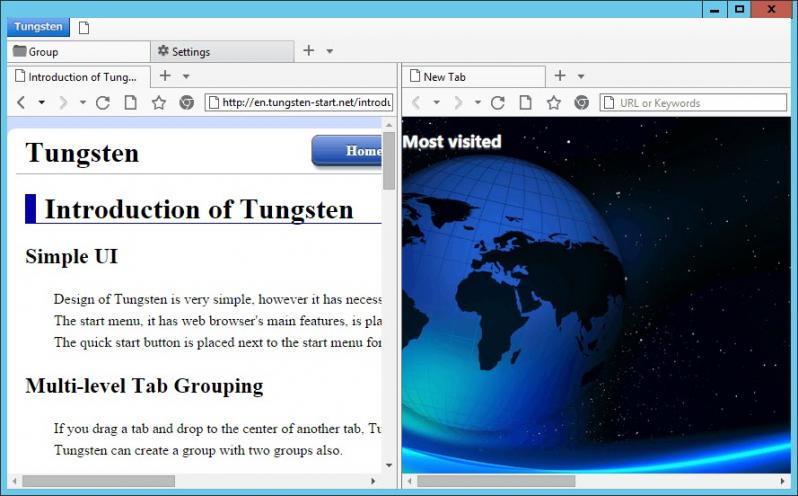Click left pane horizontal scroll left arrow
This screenshot has width=798, height=496.
tap(14, 481)
